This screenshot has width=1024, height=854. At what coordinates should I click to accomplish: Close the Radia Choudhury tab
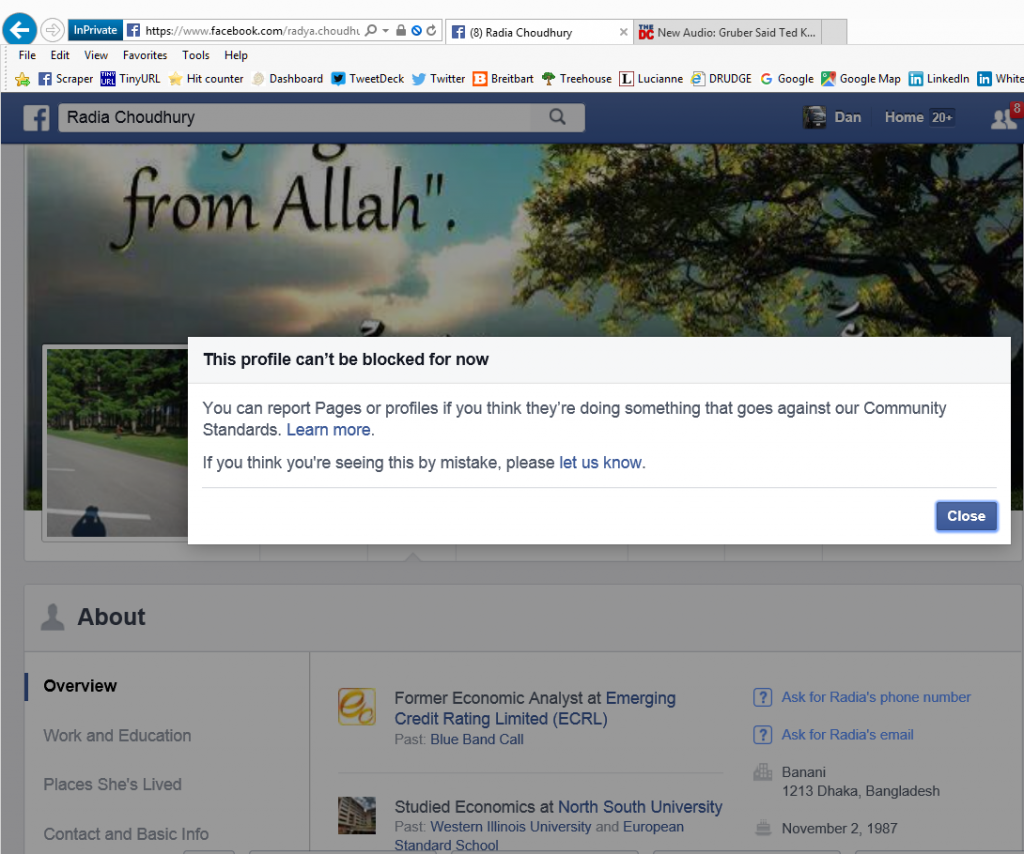[x=623, y=32]
